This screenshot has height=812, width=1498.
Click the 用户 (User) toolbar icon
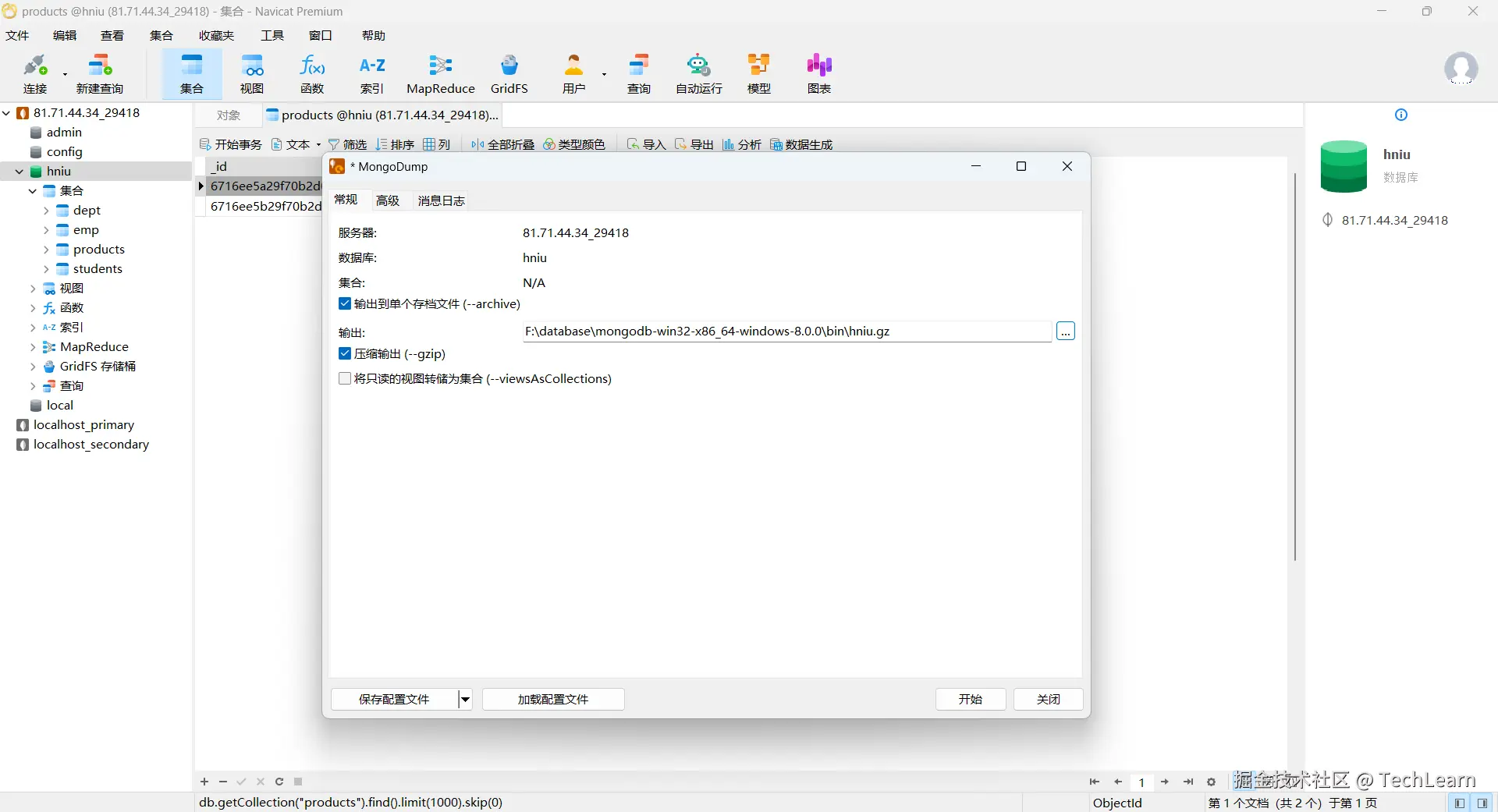click(574, 74)
